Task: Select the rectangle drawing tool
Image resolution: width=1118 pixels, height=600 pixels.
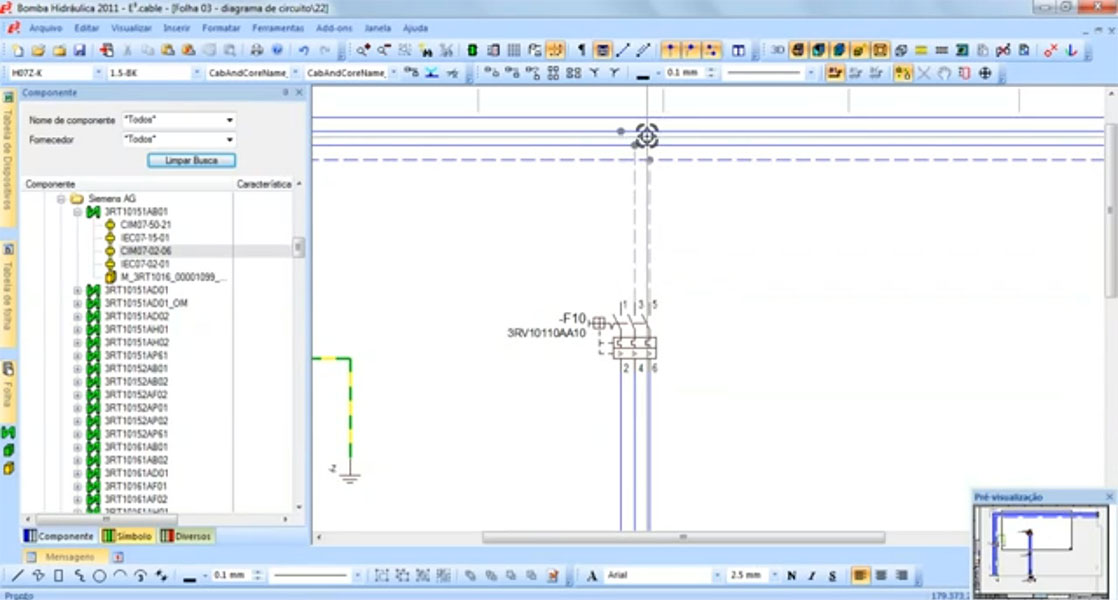Action: pos(59,576)
